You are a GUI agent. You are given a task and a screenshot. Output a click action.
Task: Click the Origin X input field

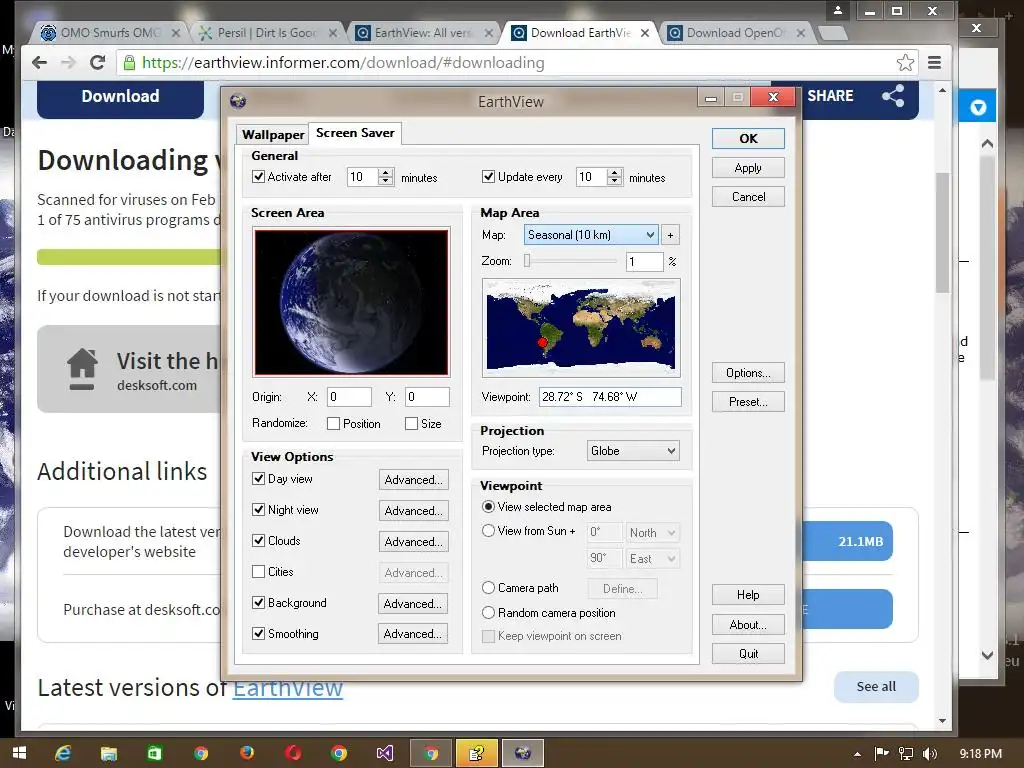click(349, 397)
